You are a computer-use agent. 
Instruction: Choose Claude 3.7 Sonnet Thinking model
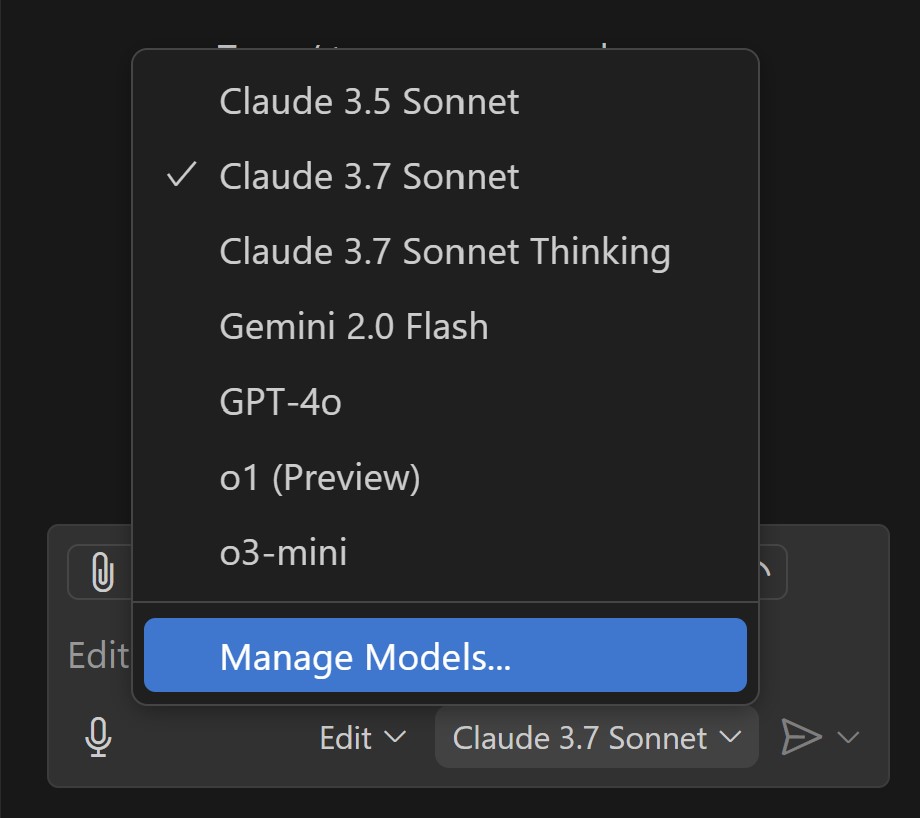(x=444, y=251)
